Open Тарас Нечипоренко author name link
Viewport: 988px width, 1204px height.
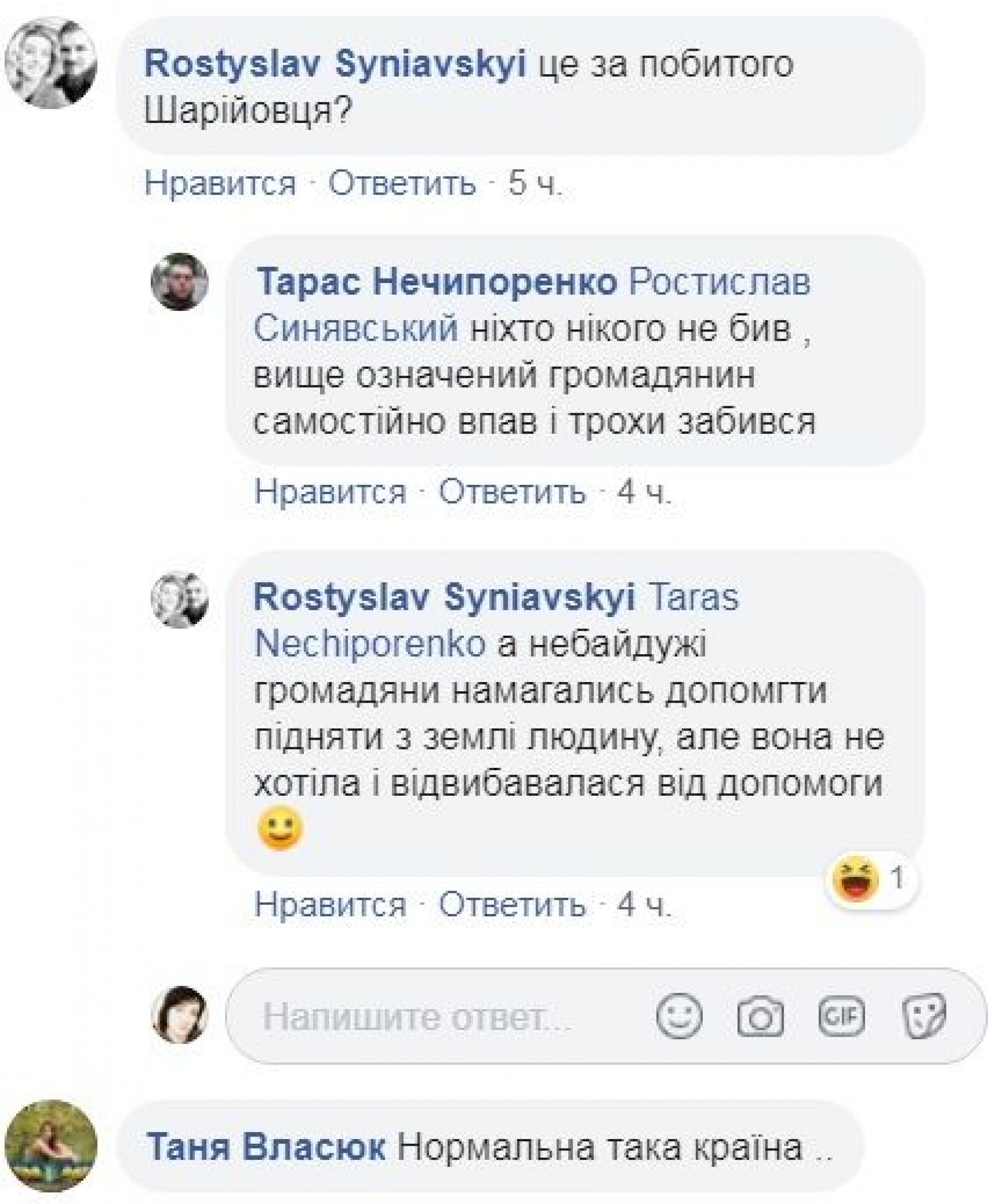pyautogui.click(x=436, y=282)
